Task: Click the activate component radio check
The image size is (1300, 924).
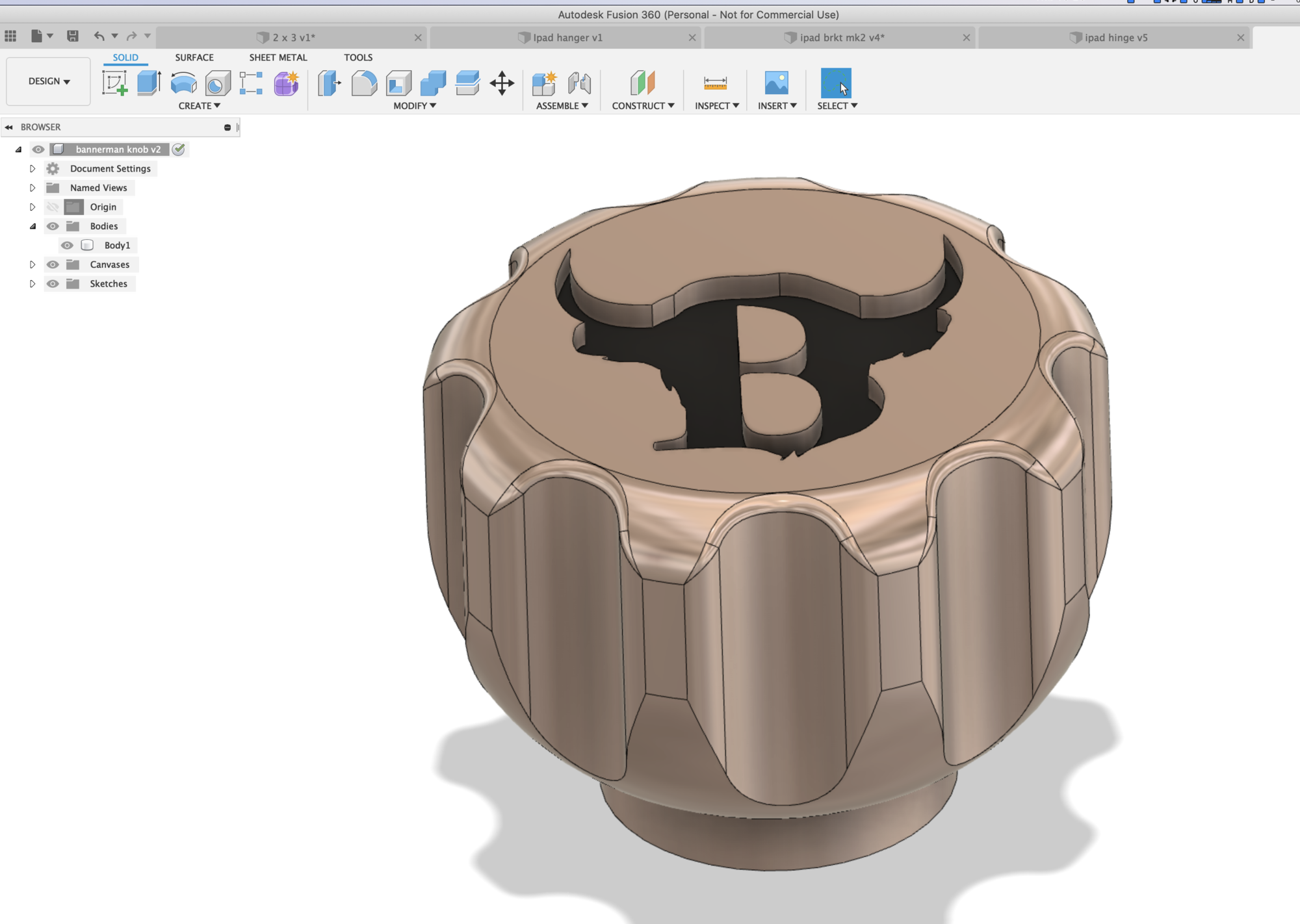Action: pos(179,149)
